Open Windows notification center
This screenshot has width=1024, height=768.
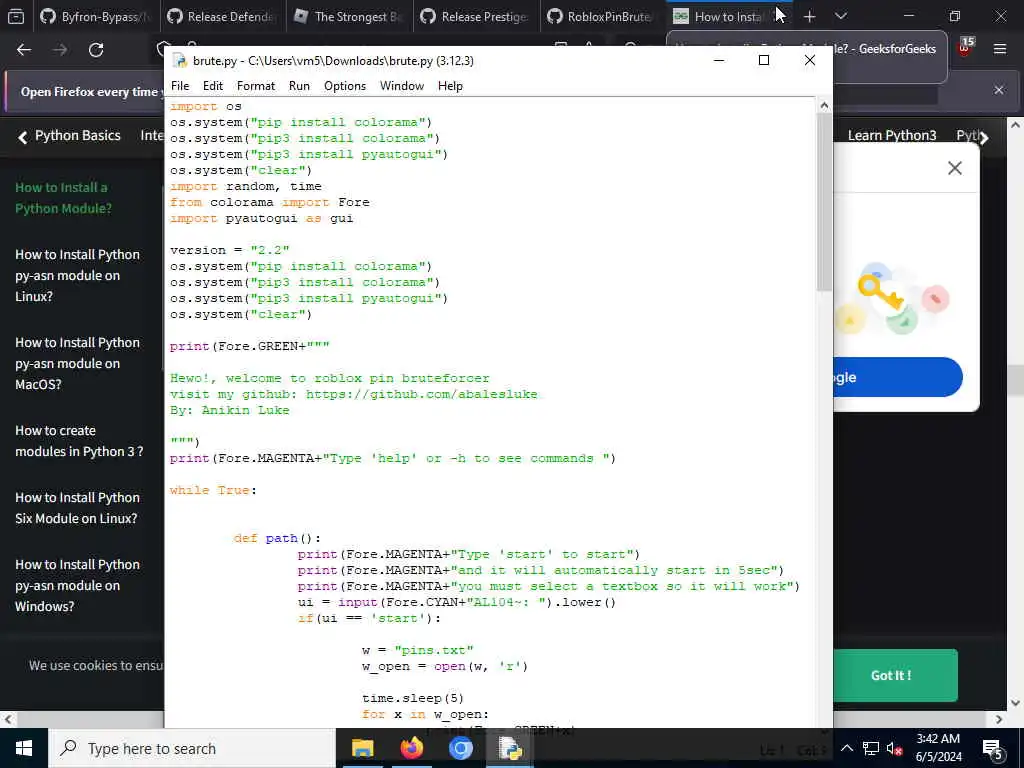(993, 748)
